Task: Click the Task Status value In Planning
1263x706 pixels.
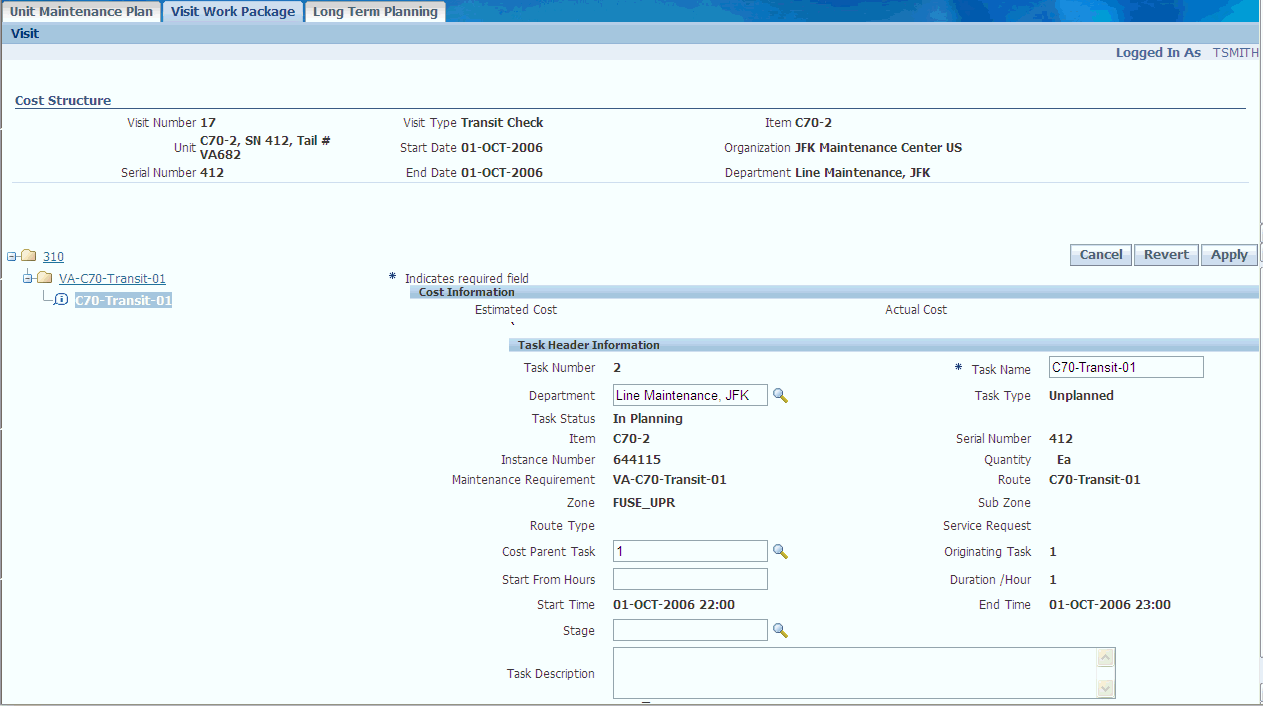Action: pyautogui.click(x=648, y=419)
